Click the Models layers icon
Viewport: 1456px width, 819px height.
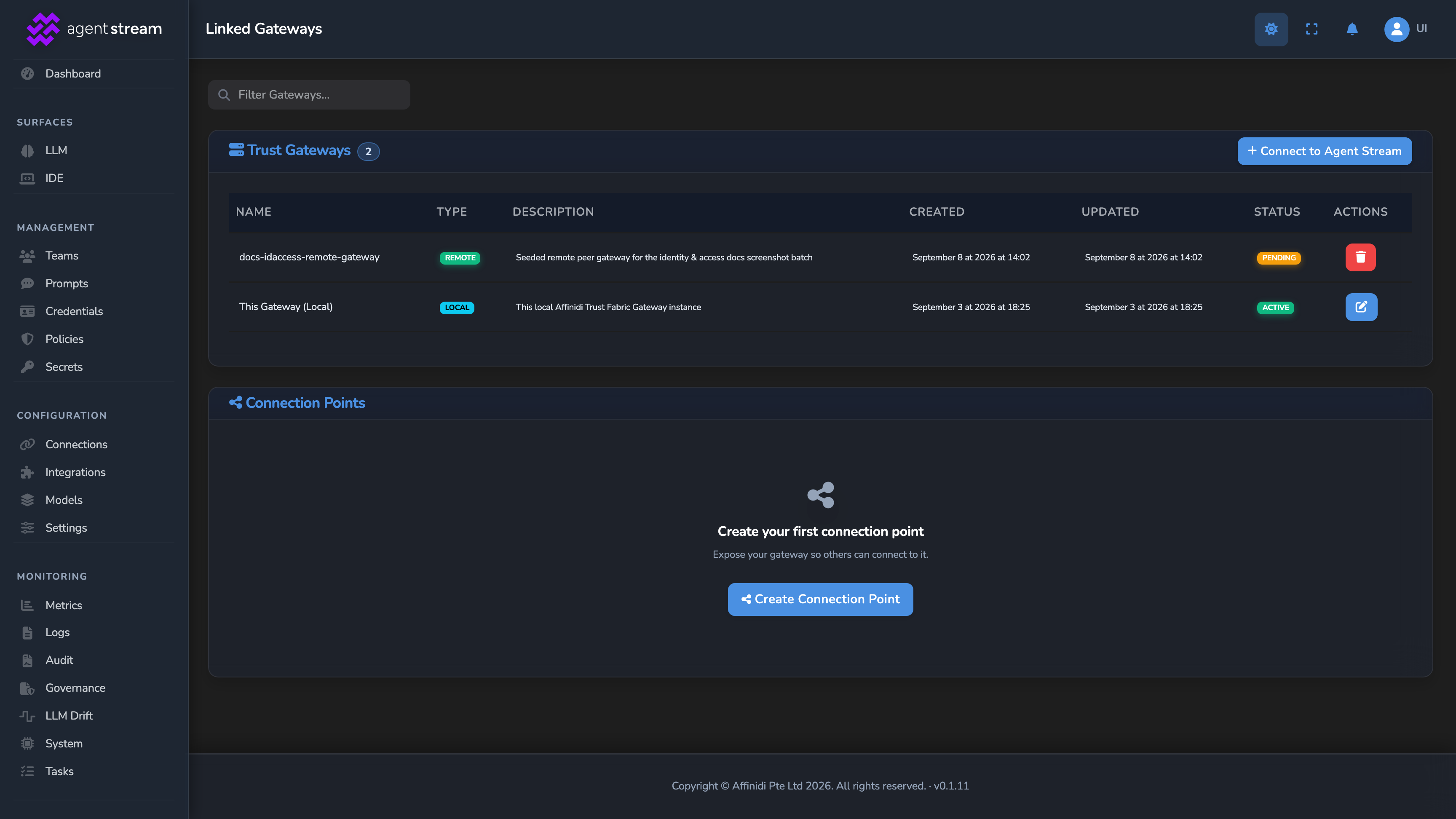click(27, 500)
